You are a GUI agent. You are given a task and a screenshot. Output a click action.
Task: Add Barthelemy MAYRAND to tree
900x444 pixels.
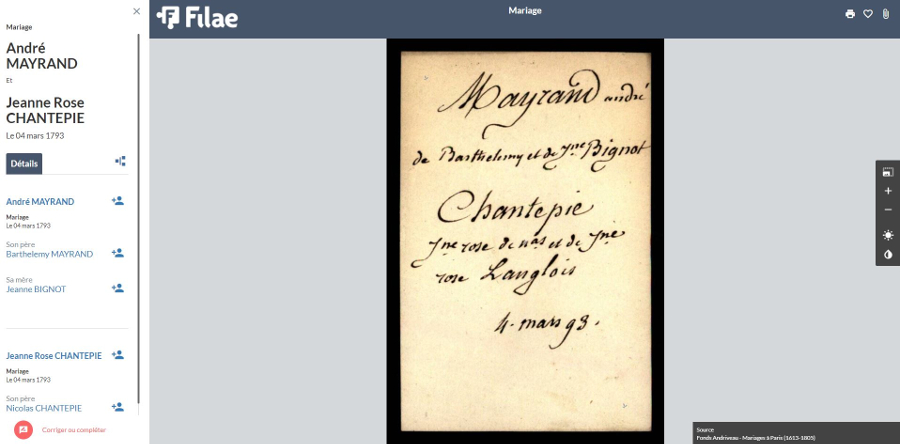[x=118, y=254]
